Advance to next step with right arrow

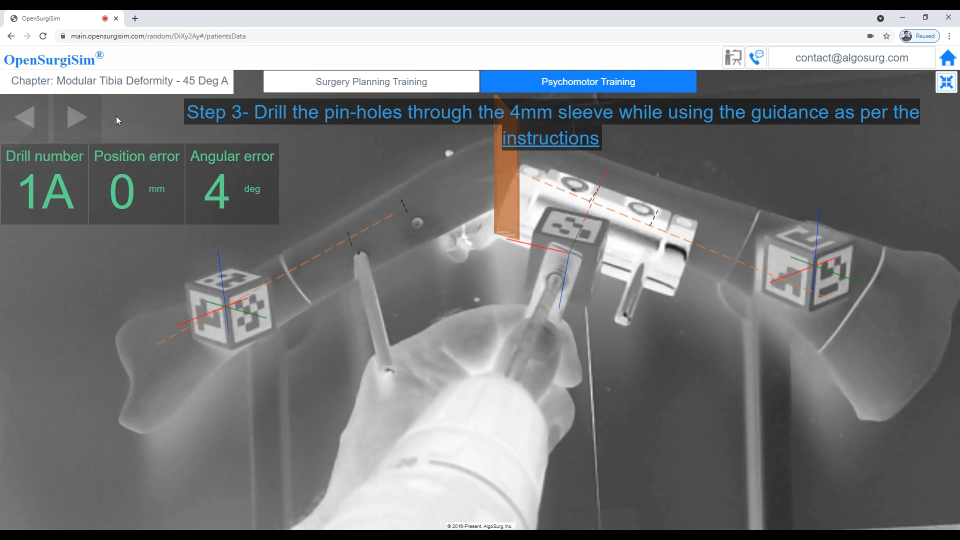tap(77, 117)
